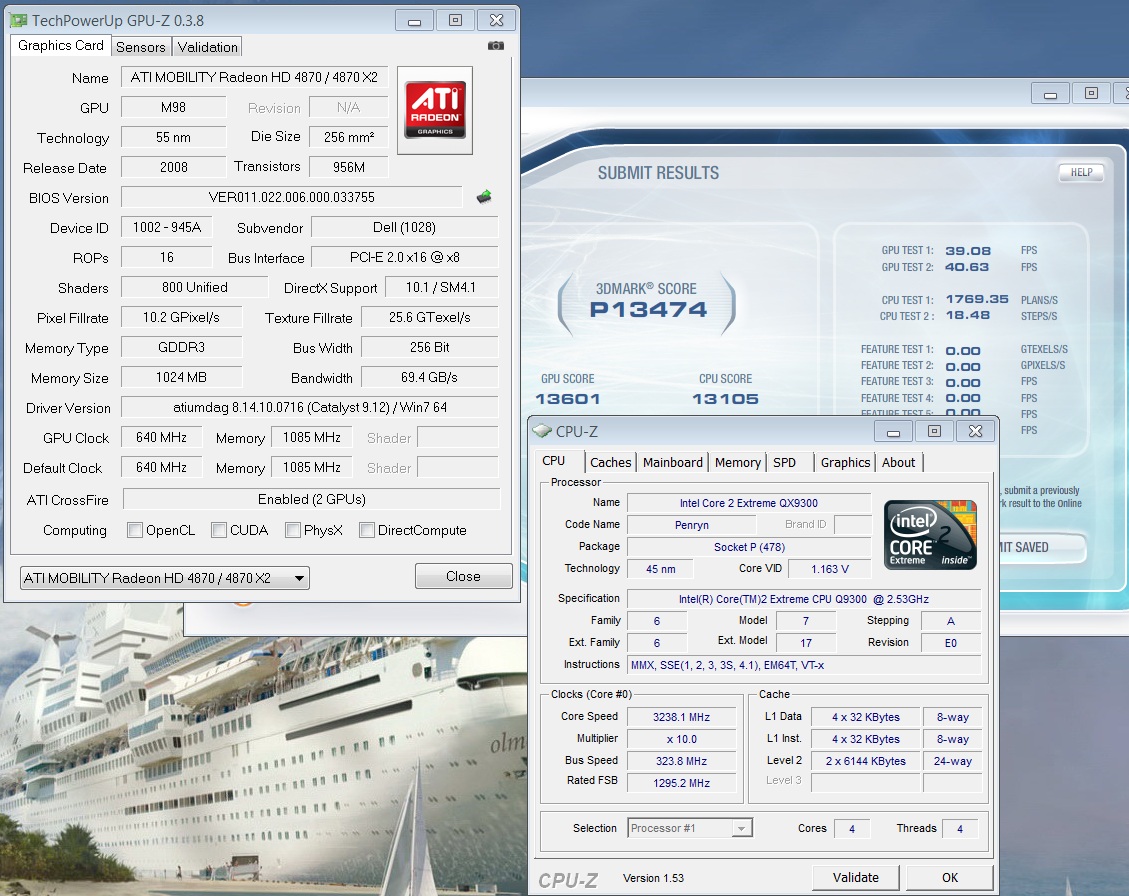The height and width of the screenshot is (896, 1129).
Task: Click the Intel Core 2 Extreme logo
Action: [x=930, y=535]
